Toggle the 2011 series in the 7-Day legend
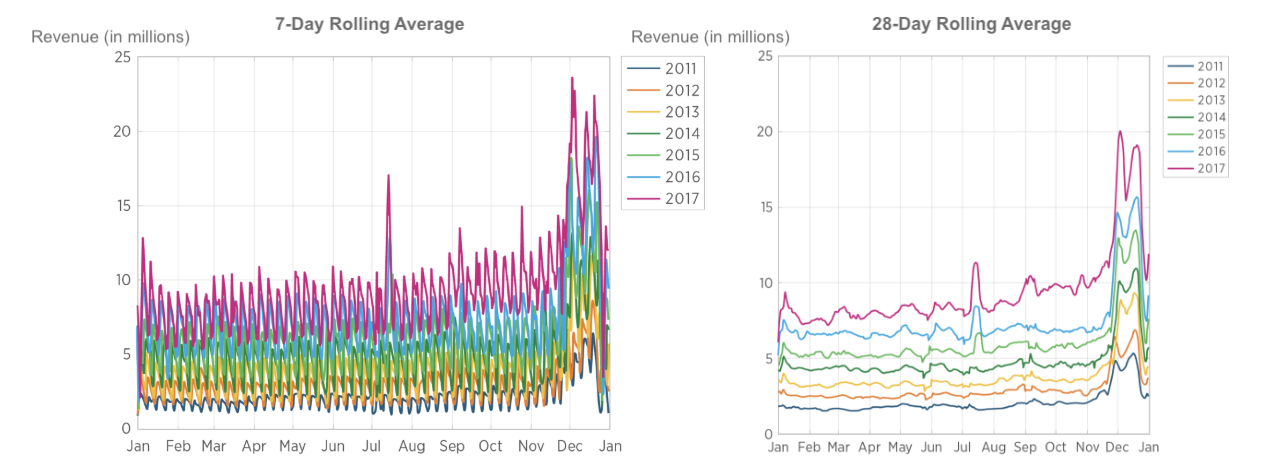This screenshot has height=470, width=1277. pyautogui.click(x=663, y=69)
